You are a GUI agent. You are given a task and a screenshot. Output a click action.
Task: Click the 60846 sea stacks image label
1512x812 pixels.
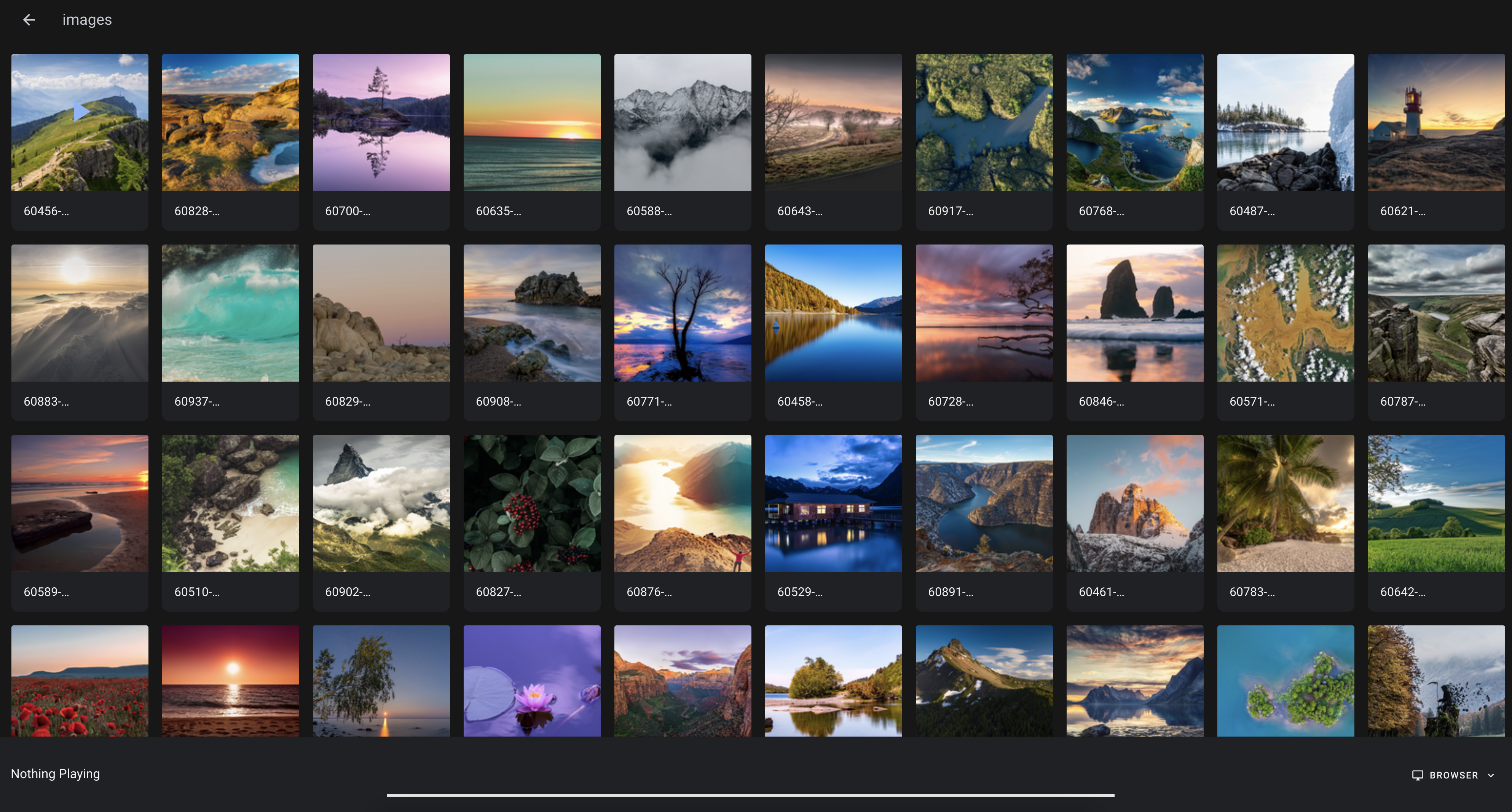click(1101, 401)
